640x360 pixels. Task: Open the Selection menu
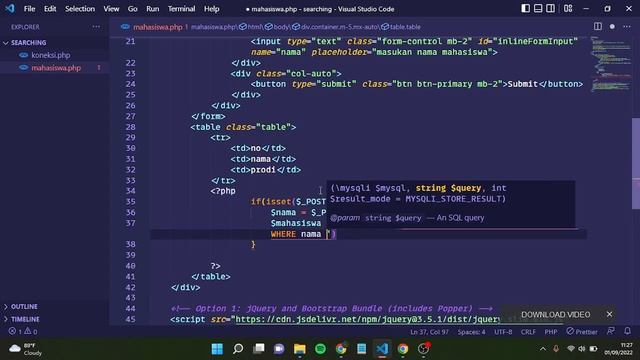pos(80,9)
